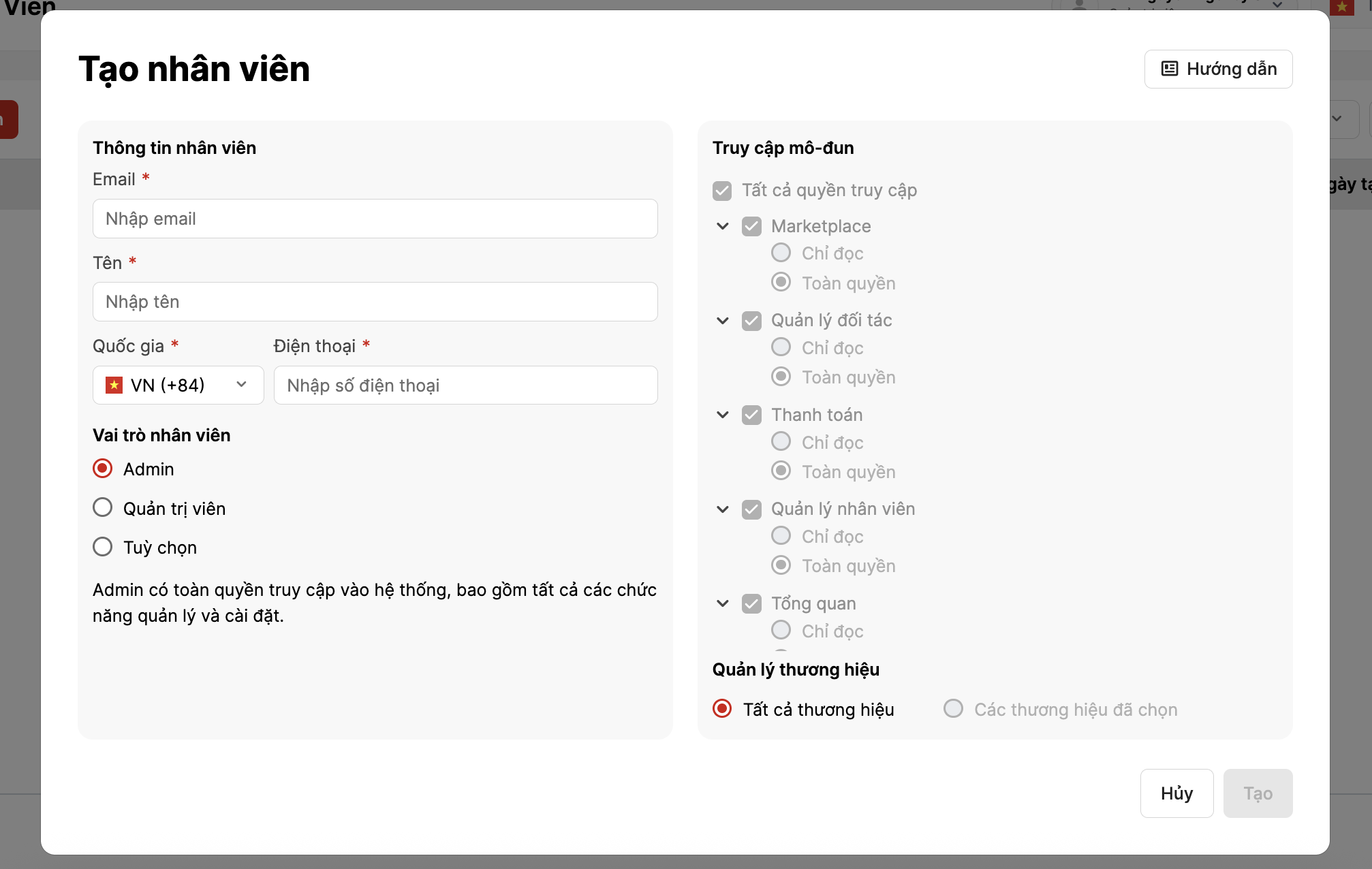Focus the Nhập tên name field
This screenshot has width=1372, height=869.
click(x=375, y=302)
